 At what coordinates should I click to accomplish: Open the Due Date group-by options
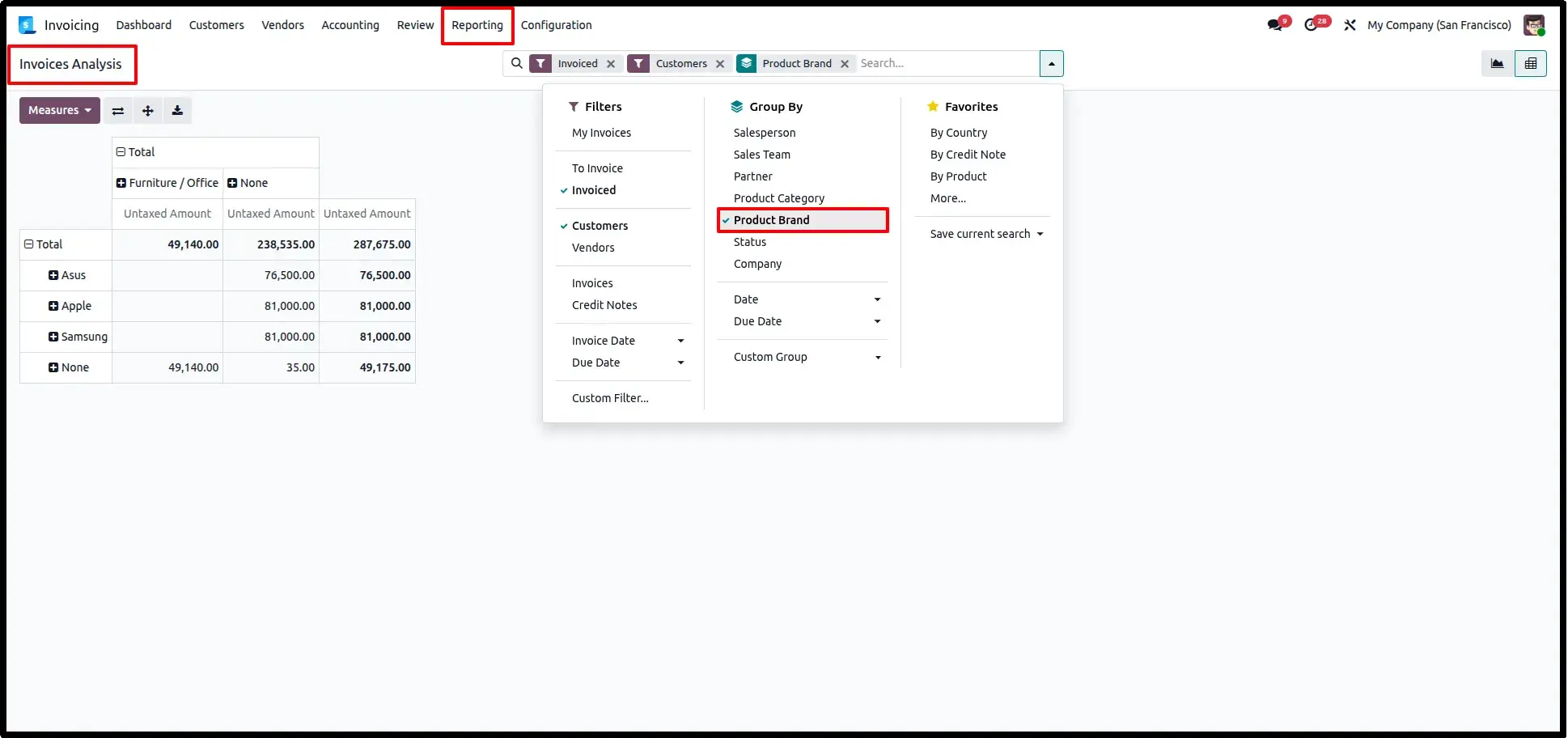pos(803,321)
